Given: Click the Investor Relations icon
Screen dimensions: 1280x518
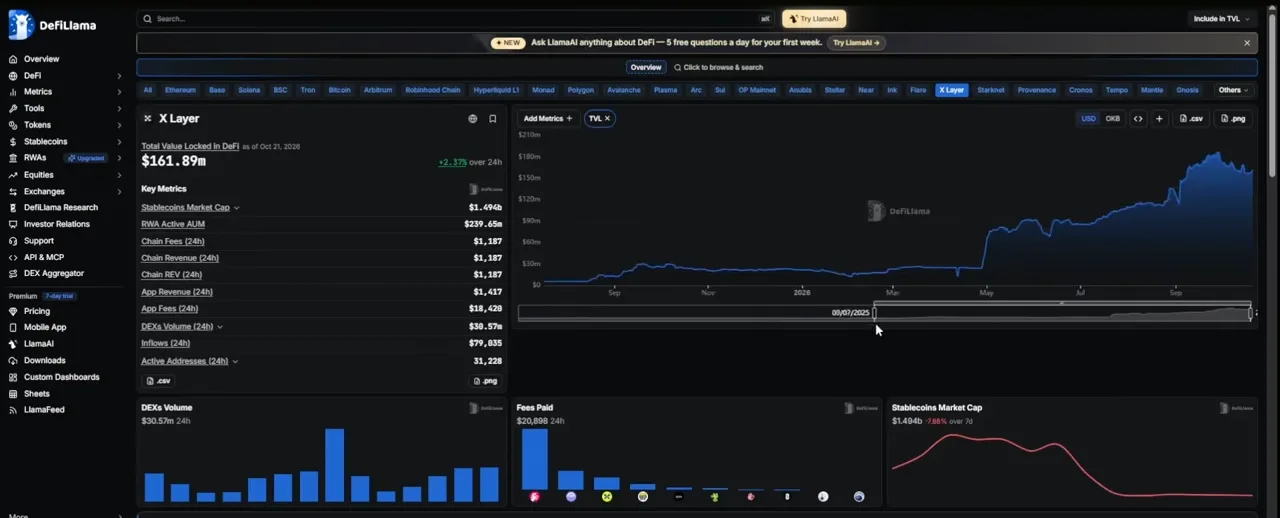Looking at the screenshot, I should (x=13, y=224).
